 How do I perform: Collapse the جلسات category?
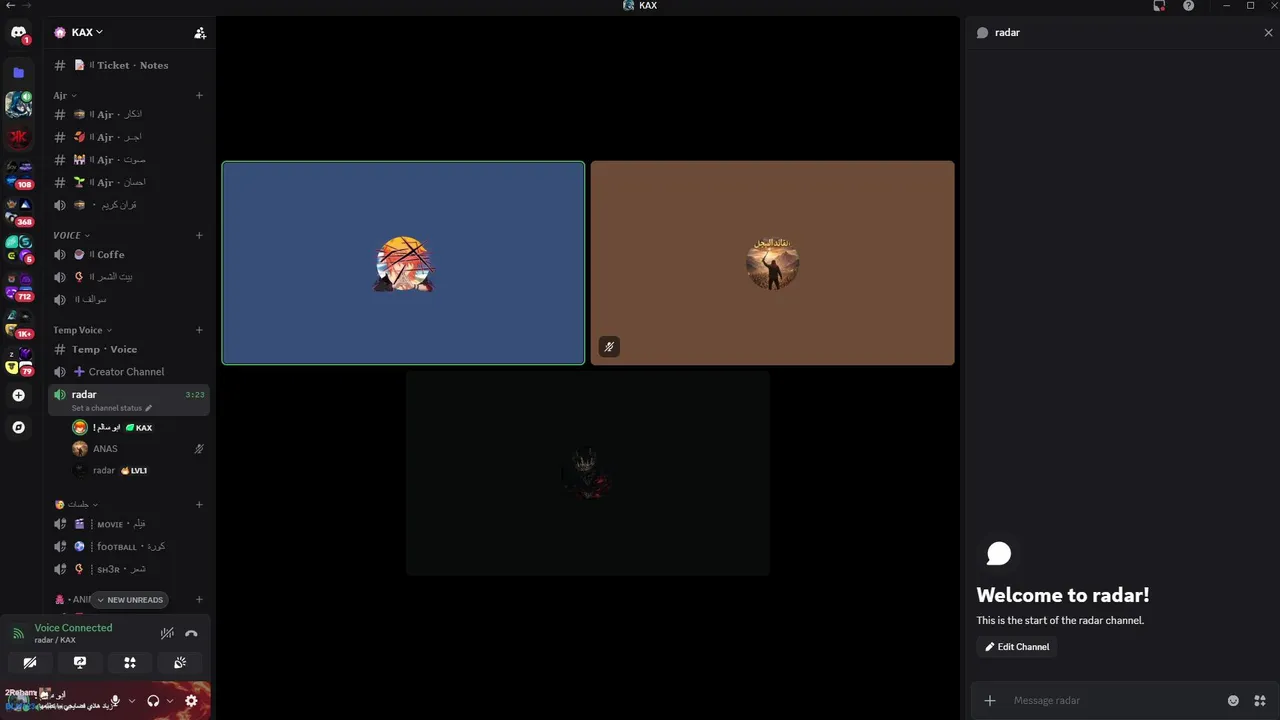77,504
